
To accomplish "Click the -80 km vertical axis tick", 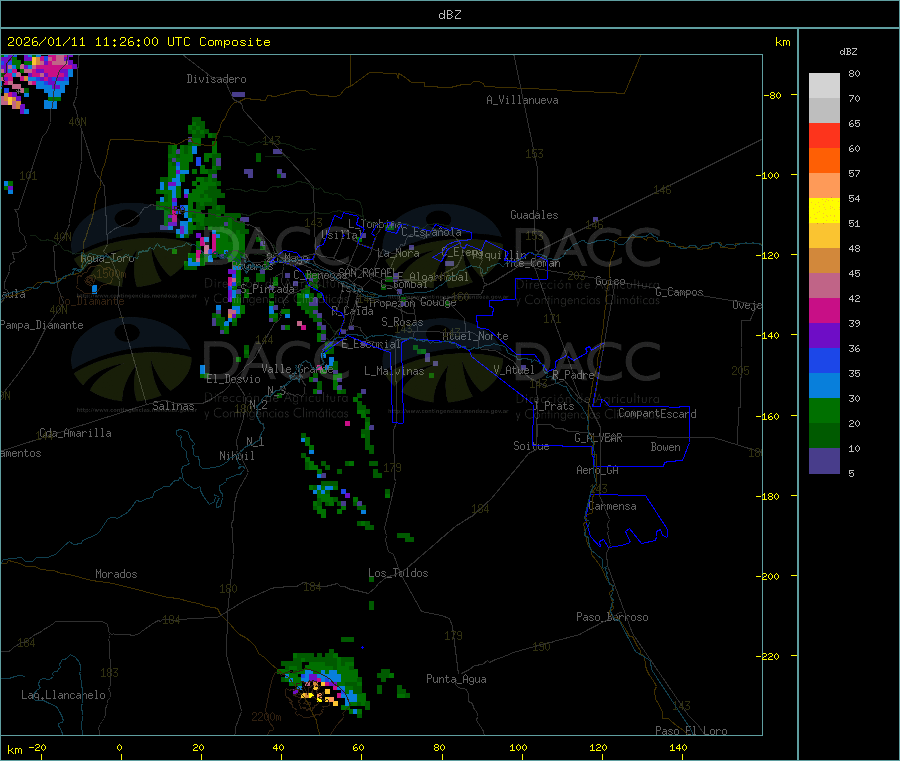I will point(772,95).
